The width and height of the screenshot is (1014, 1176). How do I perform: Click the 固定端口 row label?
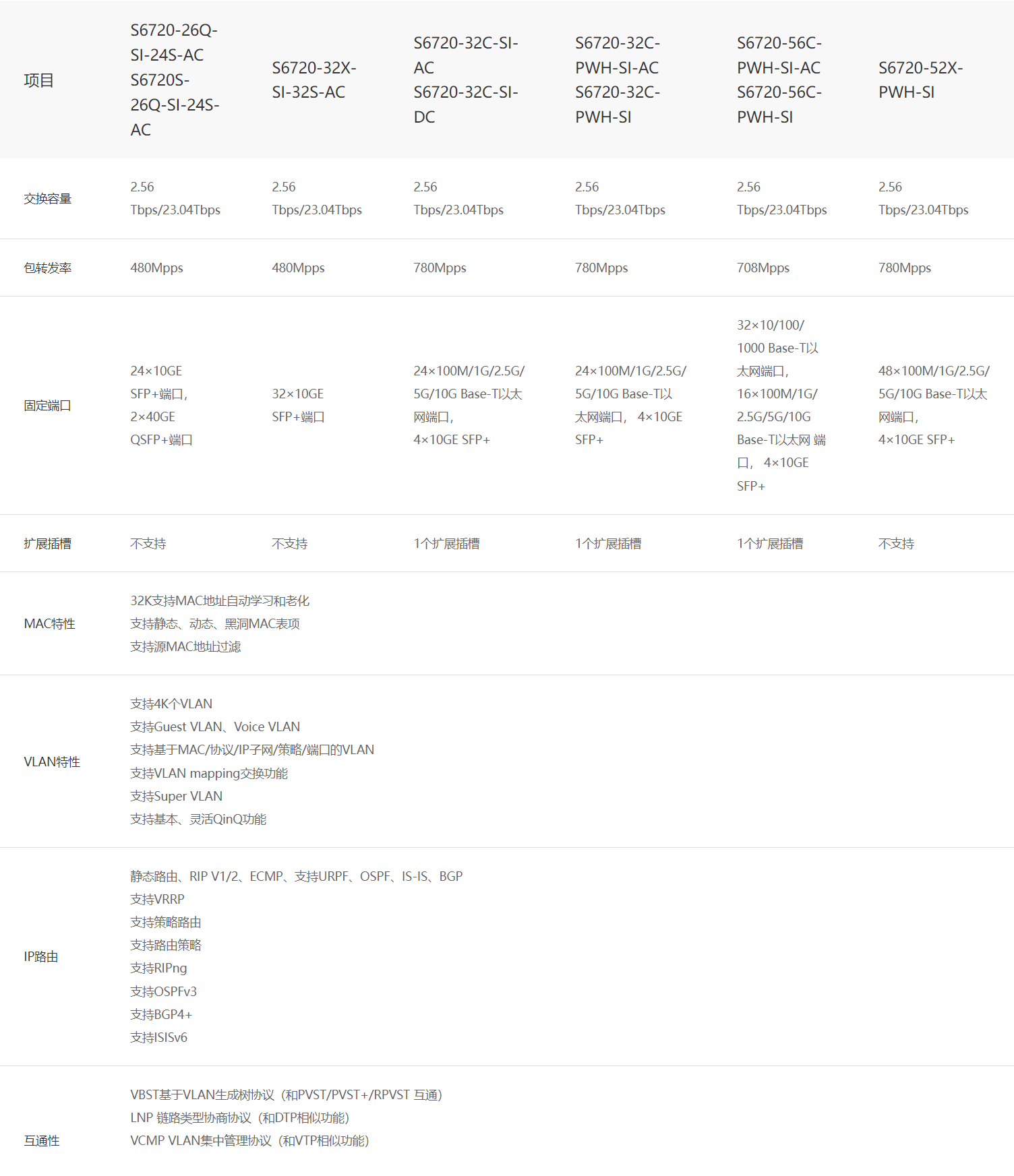pyautogui.click(x=47, y=406)
